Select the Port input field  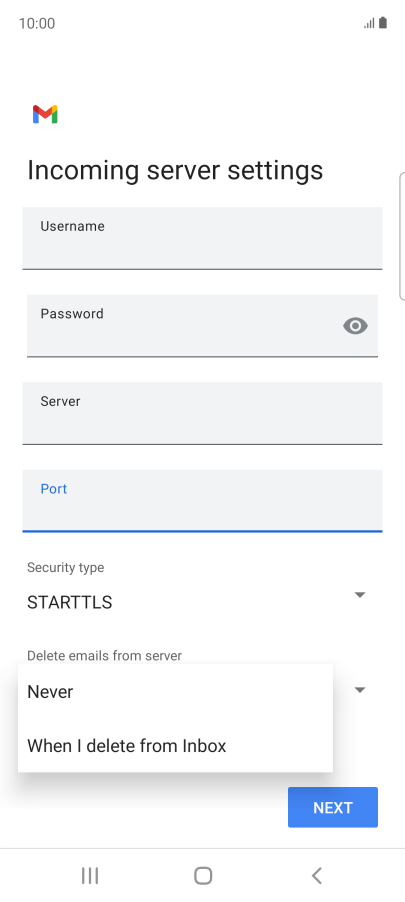click(202, 500)
